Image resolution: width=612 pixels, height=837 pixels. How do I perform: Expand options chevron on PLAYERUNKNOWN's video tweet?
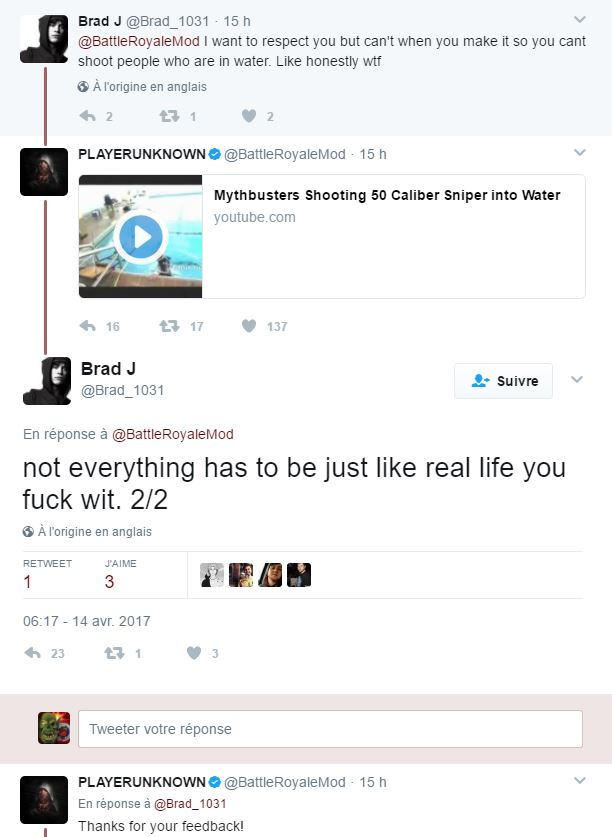(579, 153)
